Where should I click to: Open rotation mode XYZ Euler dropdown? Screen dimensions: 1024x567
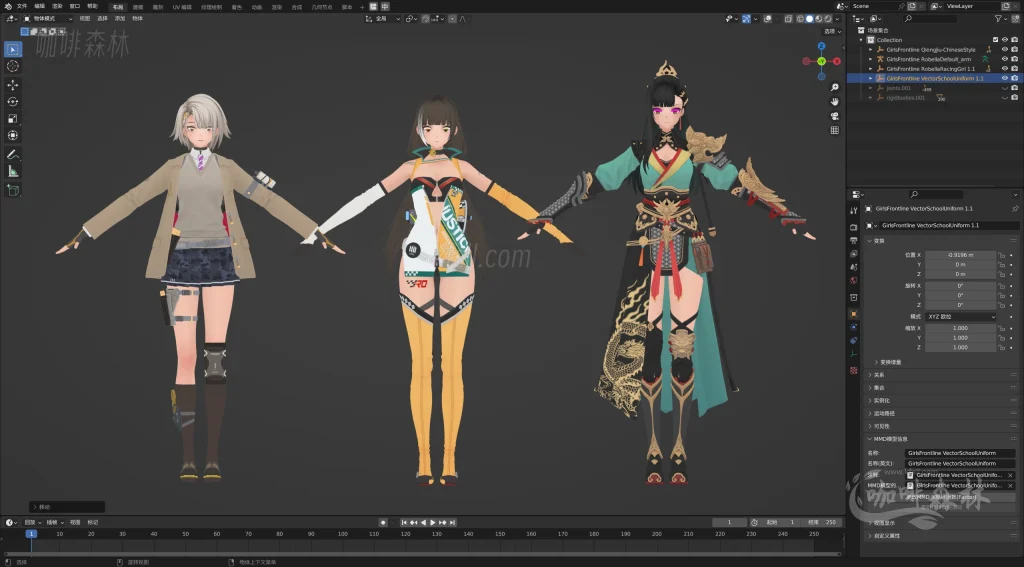[961, 316]
